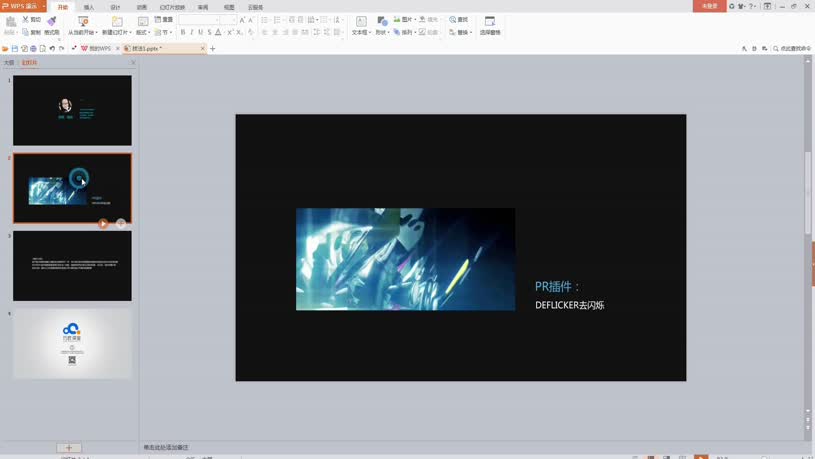
Task: Expand the WPS application menu arrow
Action: pos(44,6)
